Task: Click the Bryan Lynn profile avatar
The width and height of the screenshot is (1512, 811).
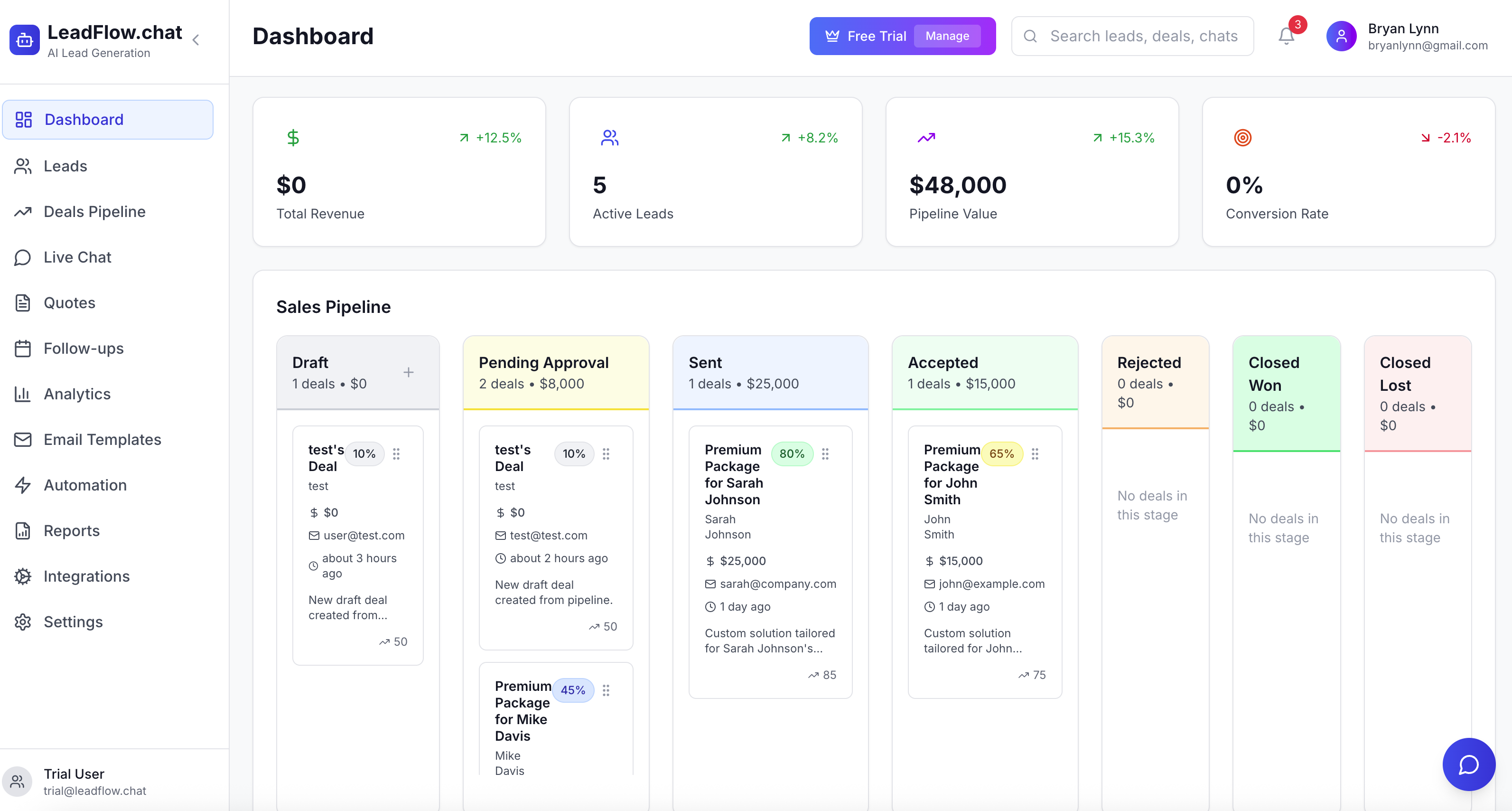Action: coord(1341,37)
